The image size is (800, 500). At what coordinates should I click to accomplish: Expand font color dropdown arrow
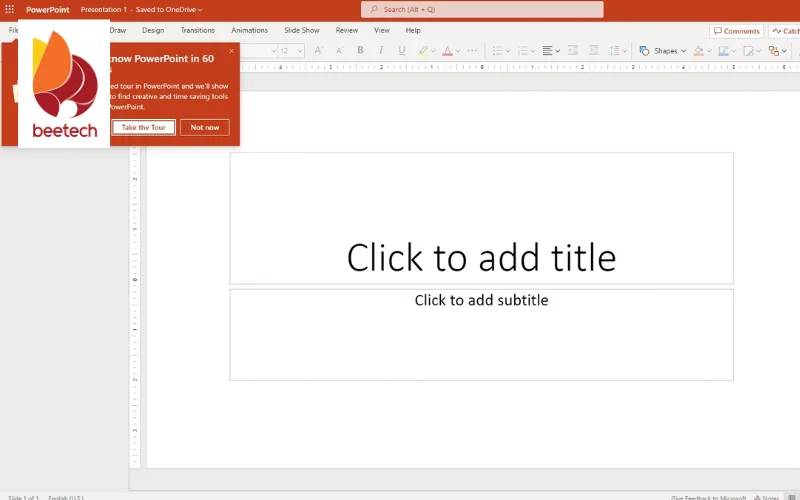pyautogui.click(x=458, y=51)
